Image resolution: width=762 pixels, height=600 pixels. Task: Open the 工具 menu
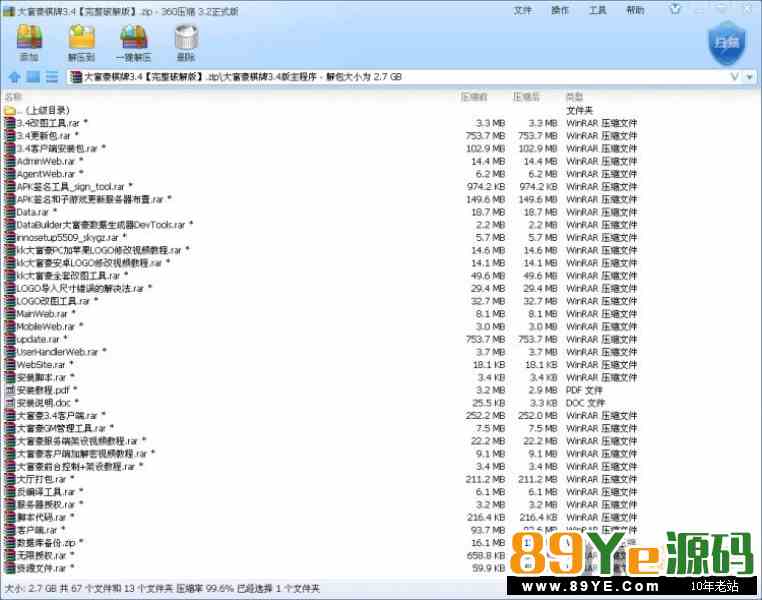[597, 10]
